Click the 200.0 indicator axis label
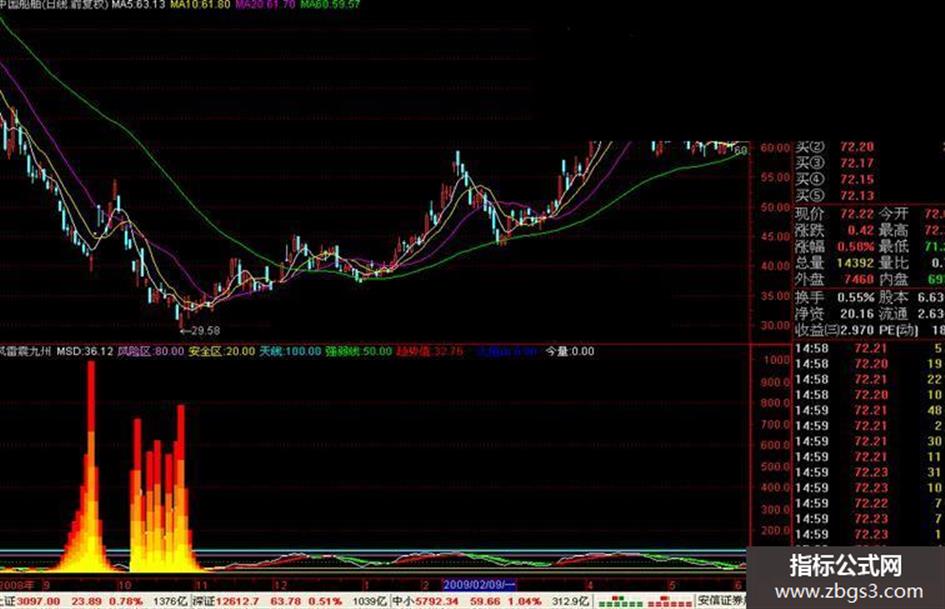 click(x=775, y=531)
